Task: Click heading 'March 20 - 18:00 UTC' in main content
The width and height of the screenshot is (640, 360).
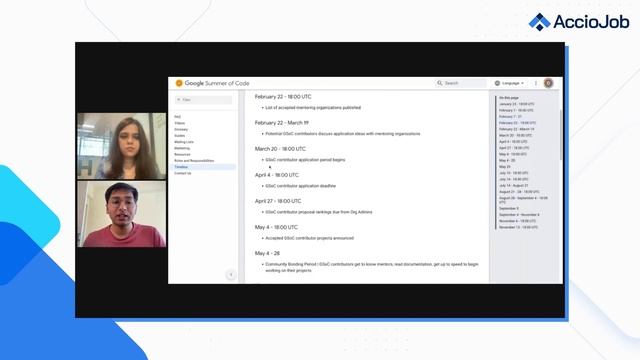Action: click(x=280, y=149)
